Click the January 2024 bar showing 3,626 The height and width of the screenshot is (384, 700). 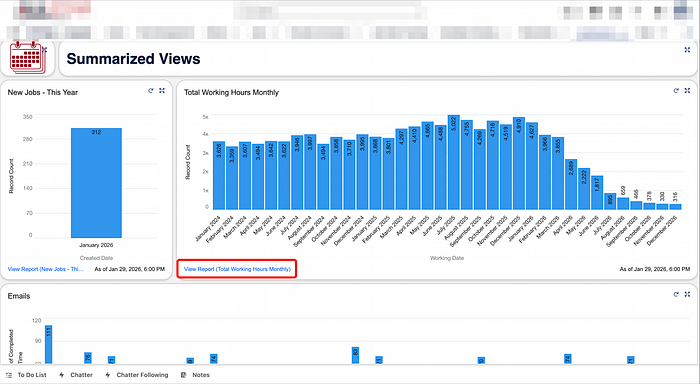(x=219, y=175)
